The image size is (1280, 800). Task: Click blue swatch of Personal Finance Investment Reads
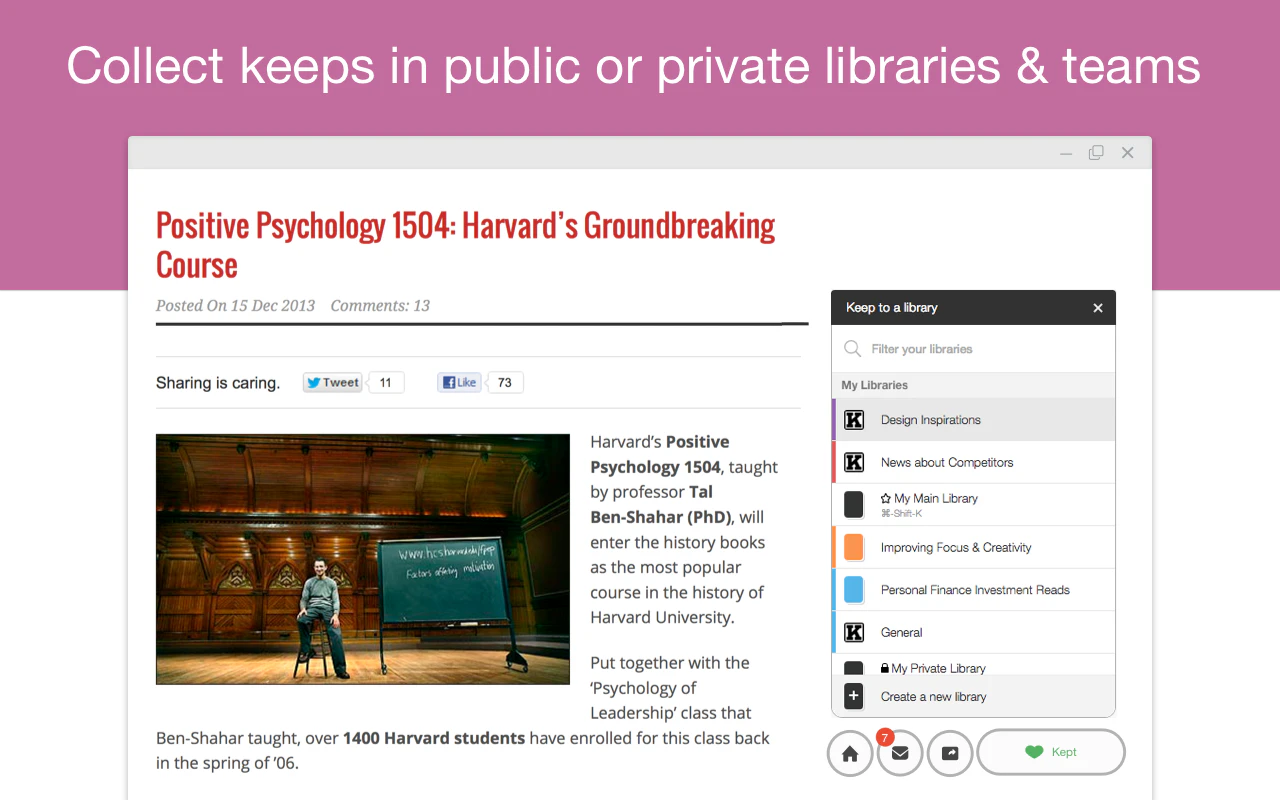[x=854, y=590]
